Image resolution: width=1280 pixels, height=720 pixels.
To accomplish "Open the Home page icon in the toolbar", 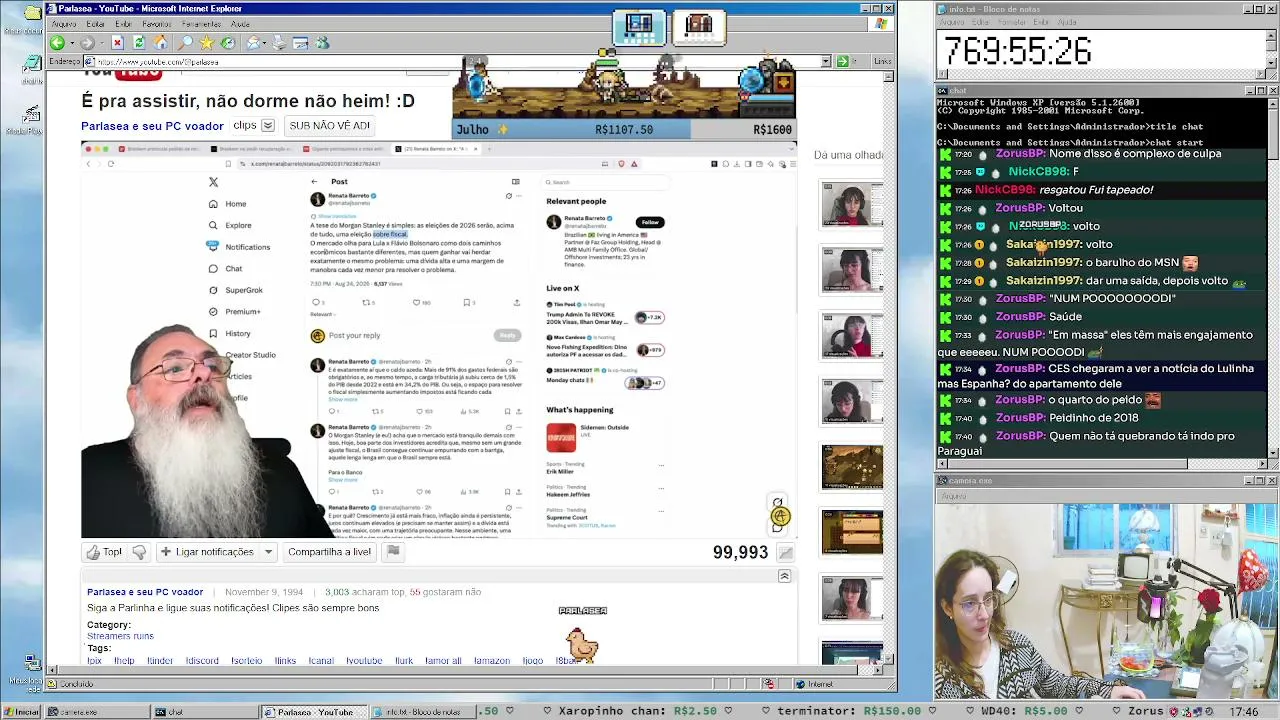I will [161, 43].
